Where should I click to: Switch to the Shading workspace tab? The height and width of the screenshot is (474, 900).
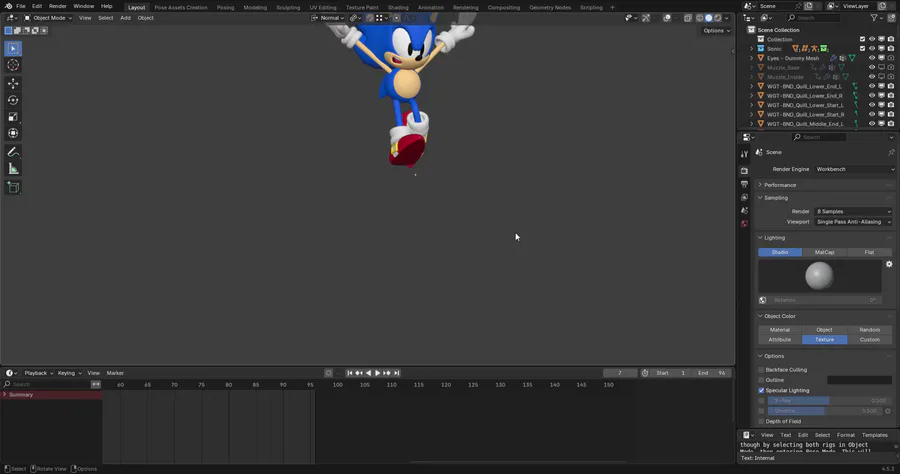click(398, 7)
